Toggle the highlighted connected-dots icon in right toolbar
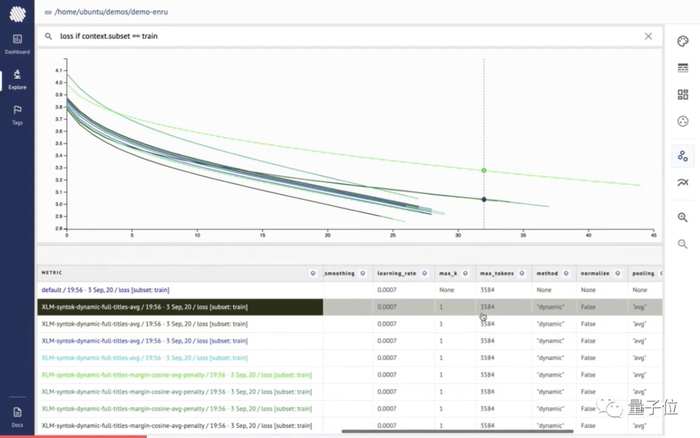The width and height of the screenshot is (700, 438). click(x=683, y=156)
